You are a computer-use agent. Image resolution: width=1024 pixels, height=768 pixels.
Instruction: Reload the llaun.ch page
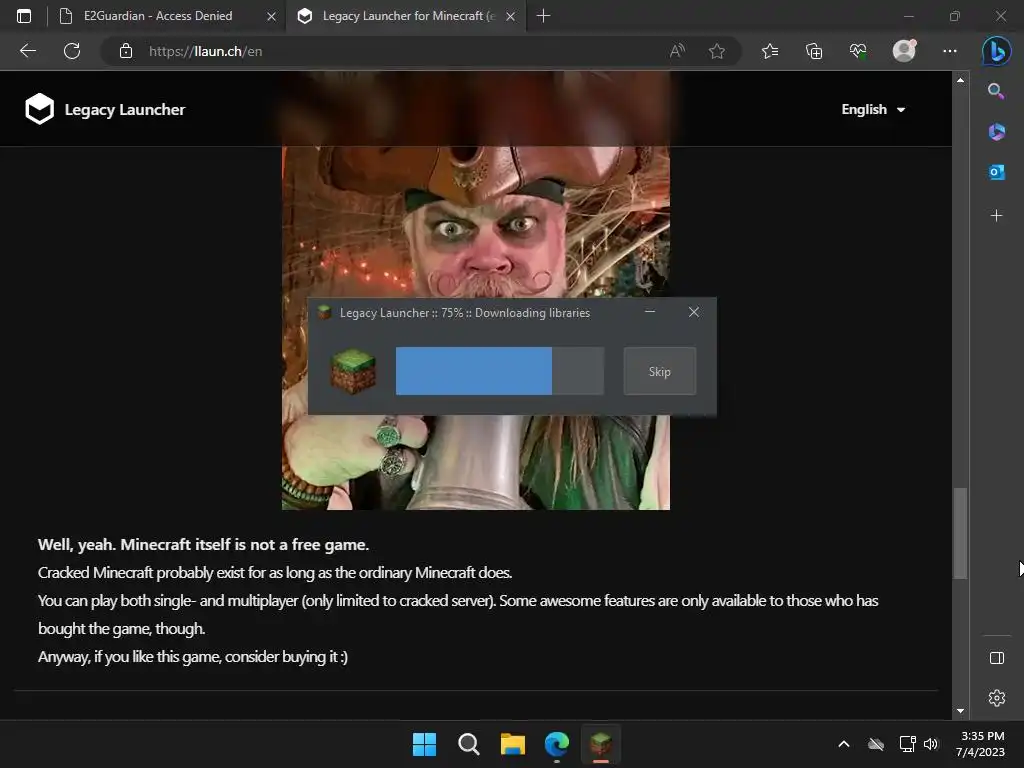coord(72,51)
